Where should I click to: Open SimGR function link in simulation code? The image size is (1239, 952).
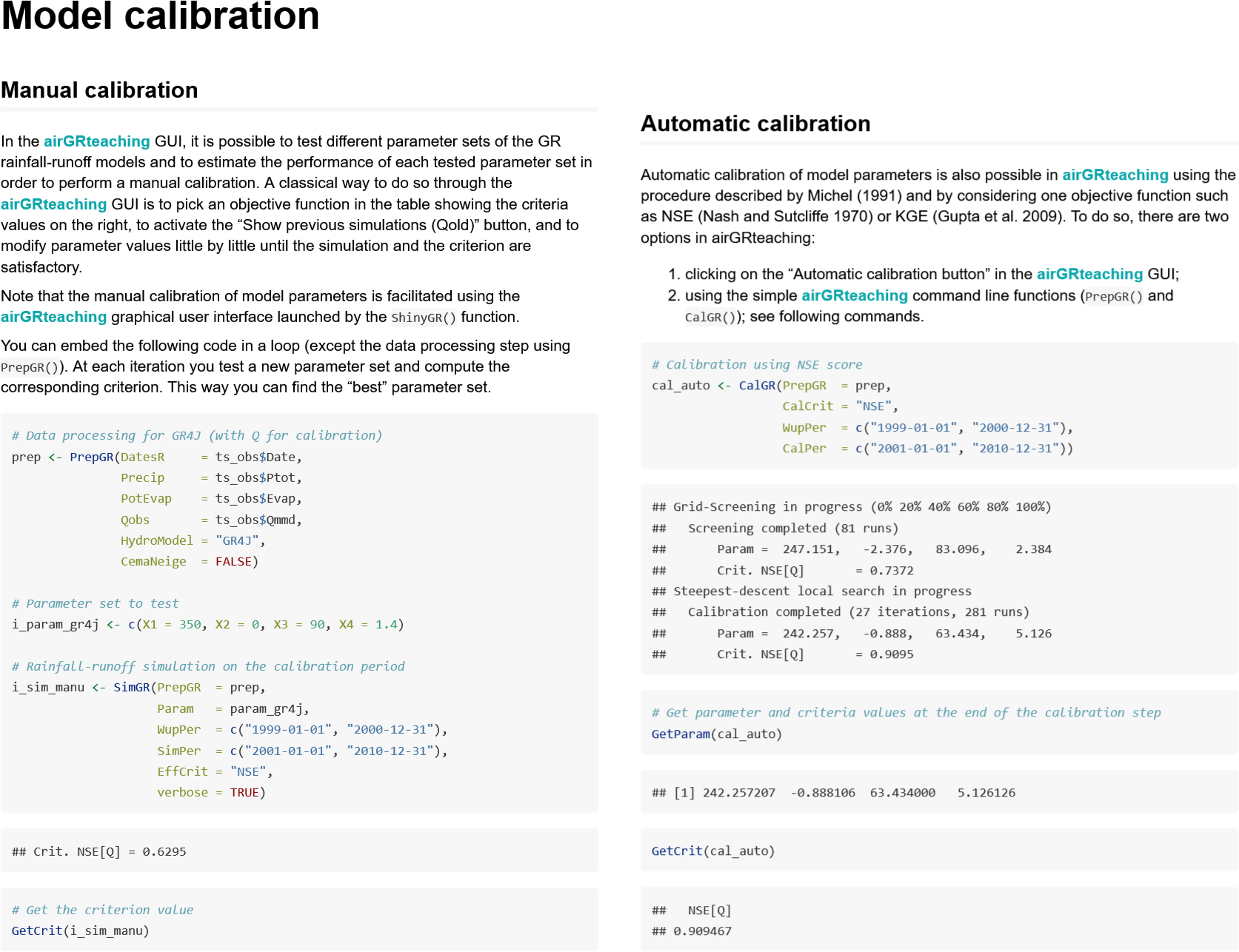coord(131,687)
